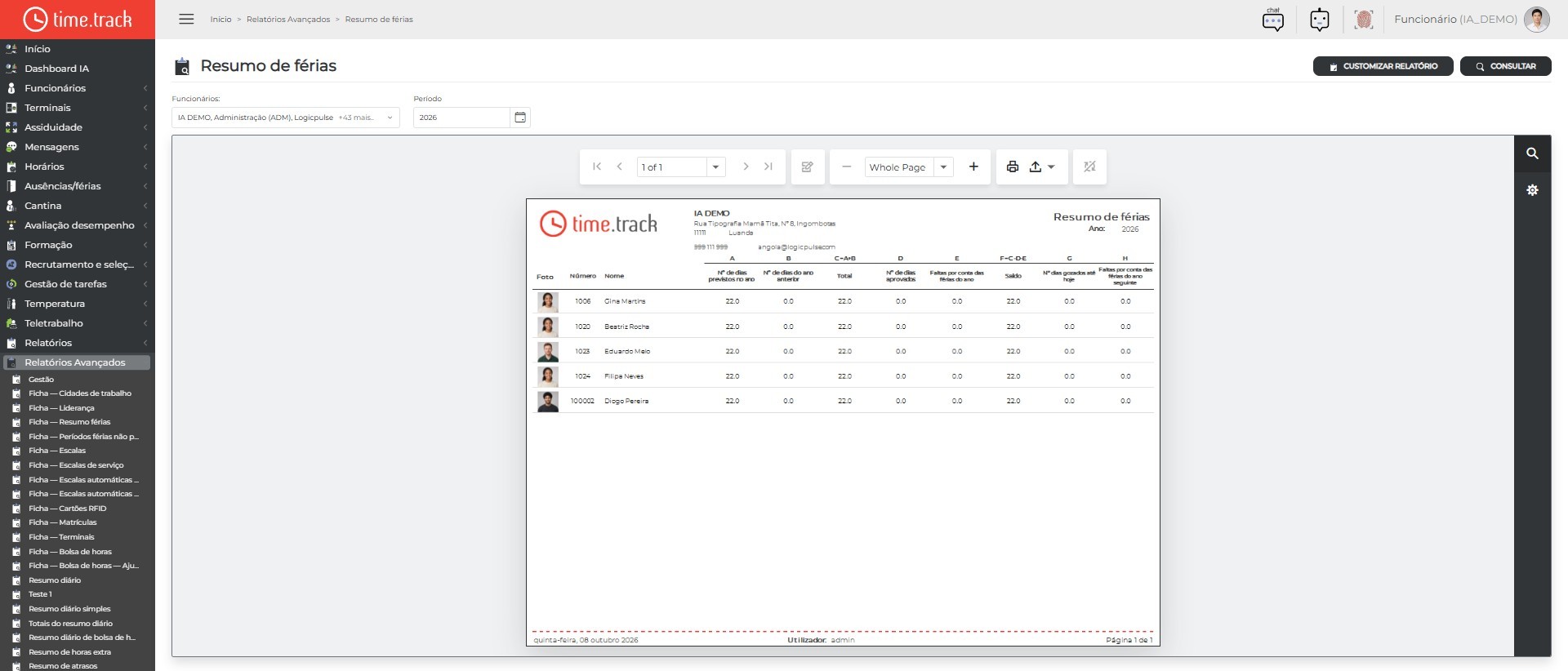
Task: Expand the Horários sidebar menu
Action: coord(78,167)
